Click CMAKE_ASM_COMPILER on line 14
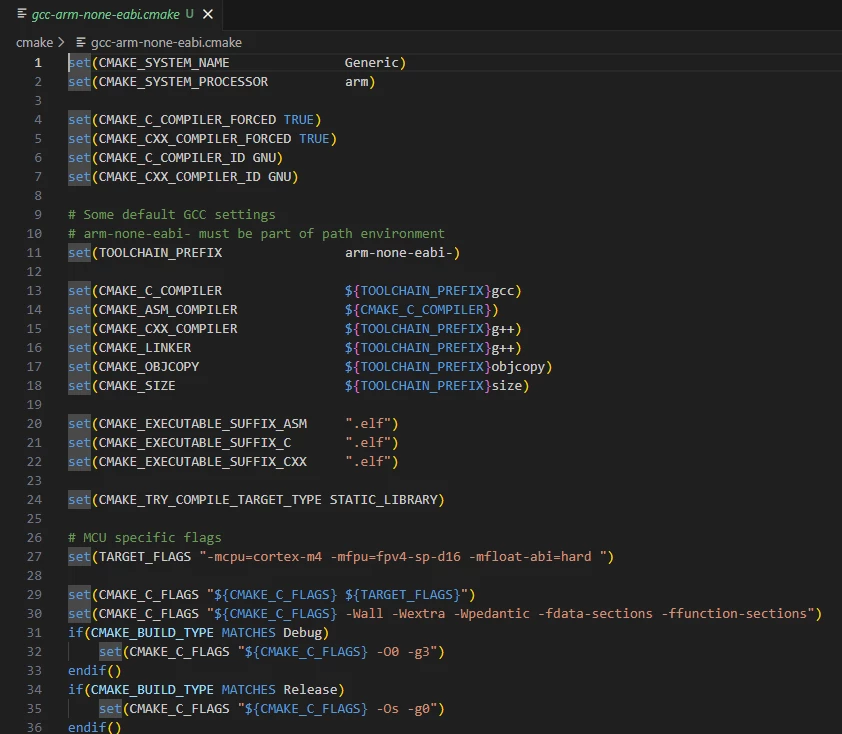842x734 pixels. point(168,310)
